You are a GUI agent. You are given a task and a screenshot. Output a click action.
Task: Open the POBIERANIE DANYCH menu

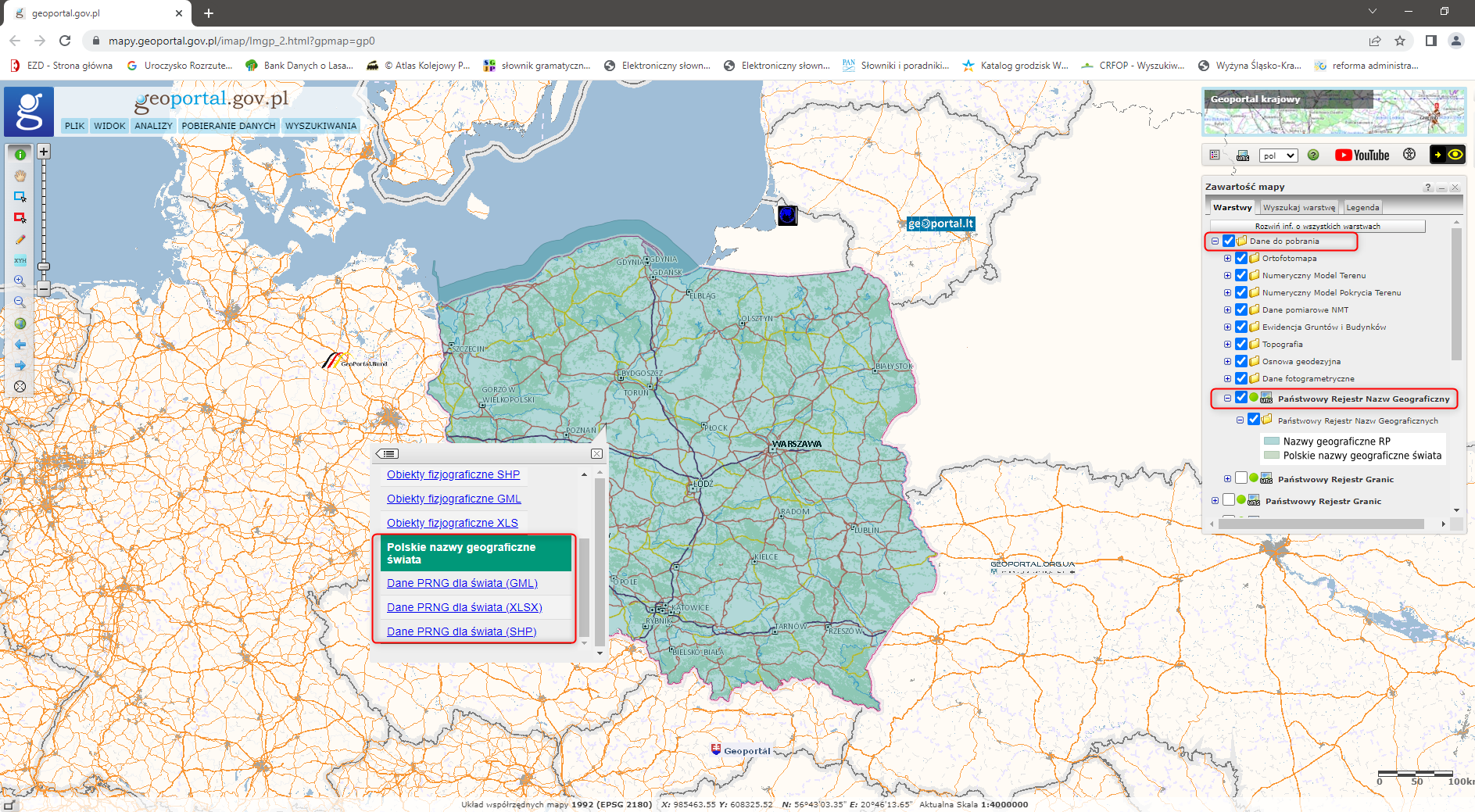tap(228, 126)
